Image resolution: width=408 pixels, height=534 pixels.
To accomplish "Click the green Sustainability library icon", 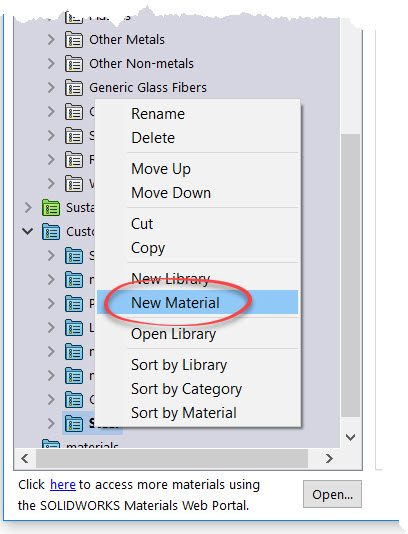I will [x=51, y=208].
